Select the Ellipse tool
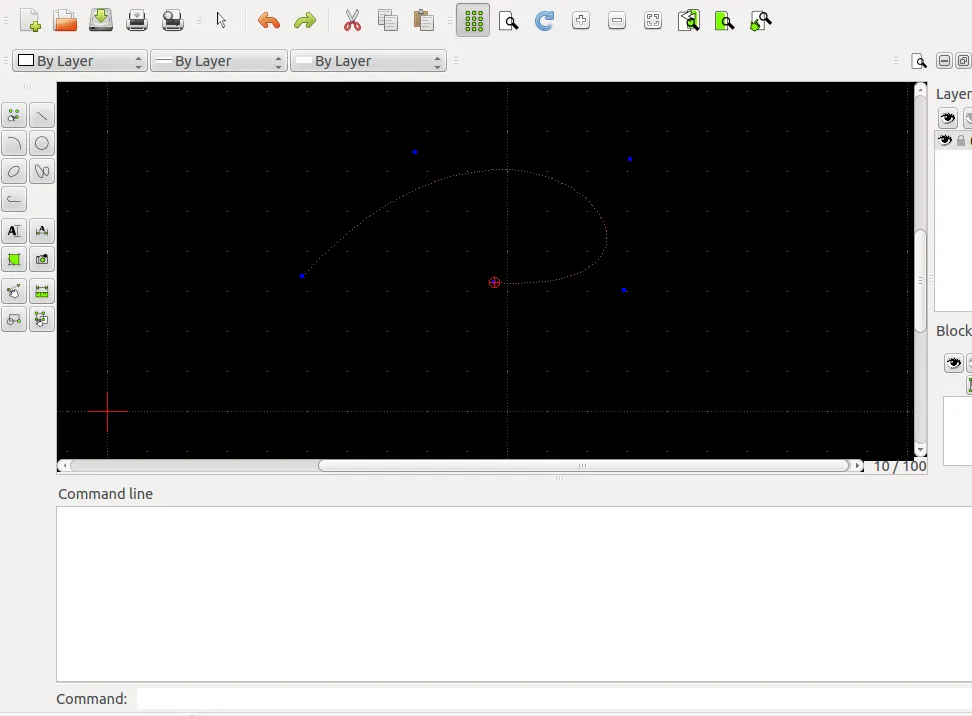 click(x=13, y=171)
